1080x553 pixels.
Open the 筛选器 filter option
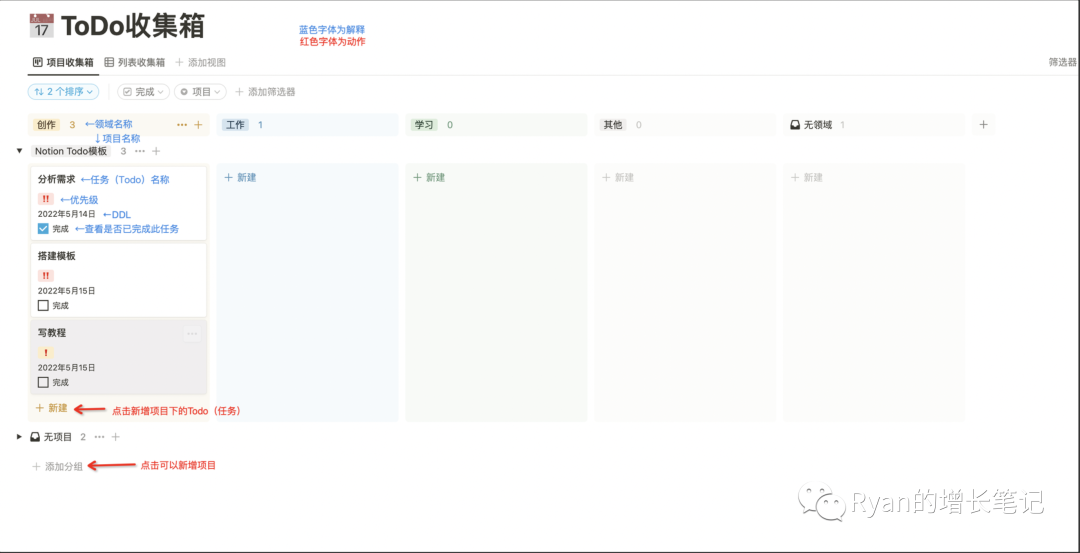(x=1062, y=63)
